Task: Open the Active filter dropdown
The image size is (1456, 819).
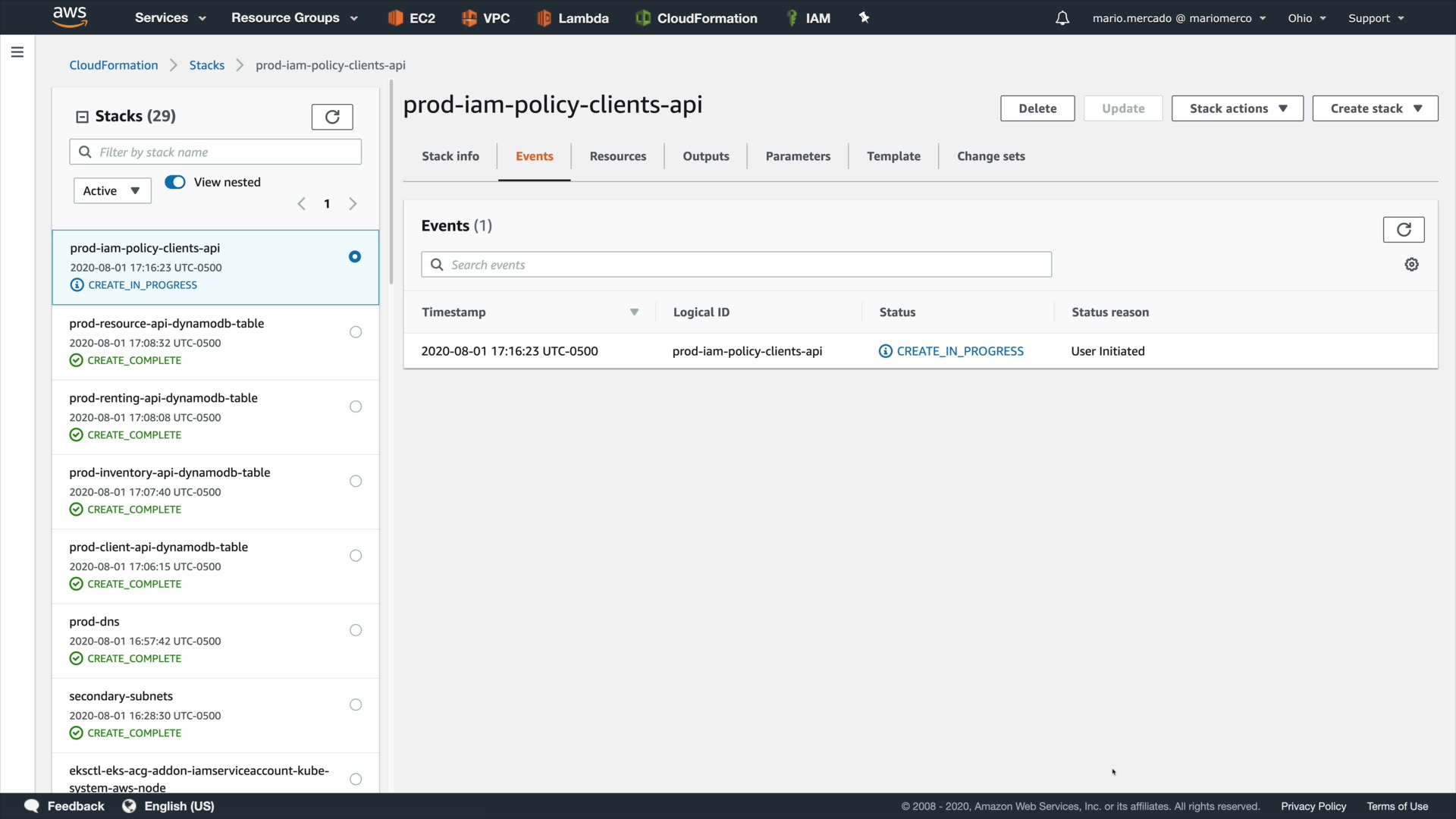Action: [112, 191]
